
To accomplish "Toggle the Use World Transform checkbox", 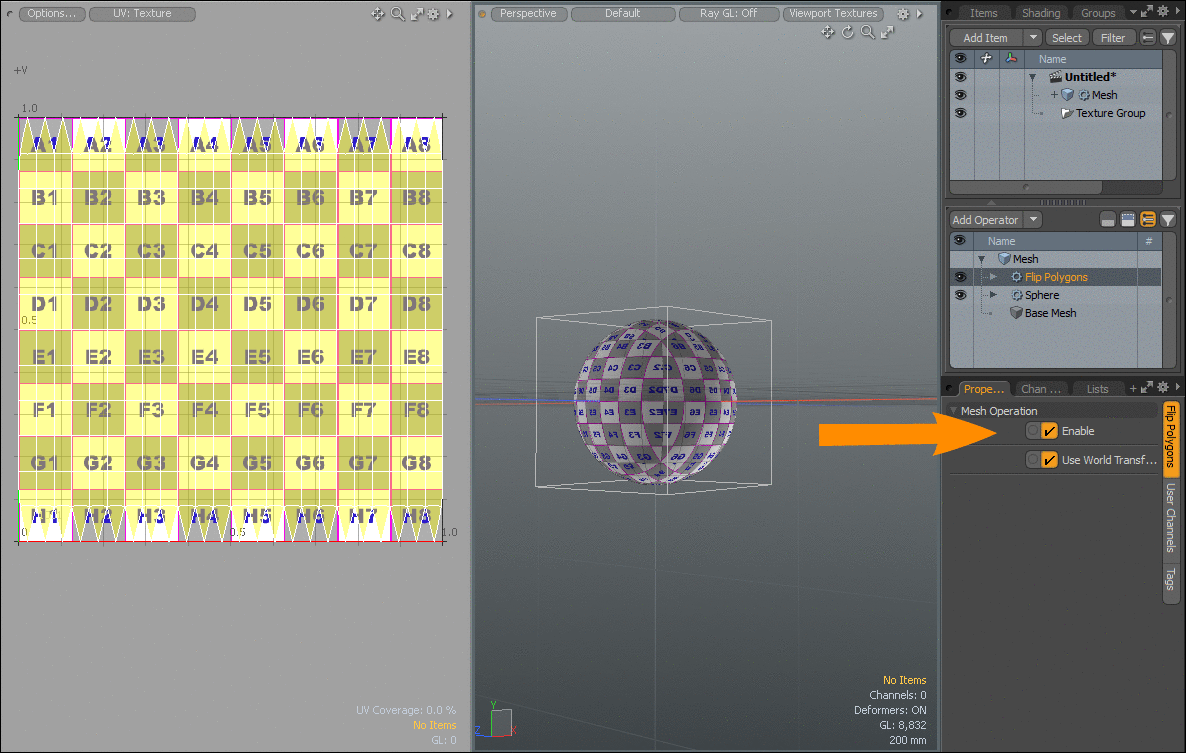I will pos(1050,460).
